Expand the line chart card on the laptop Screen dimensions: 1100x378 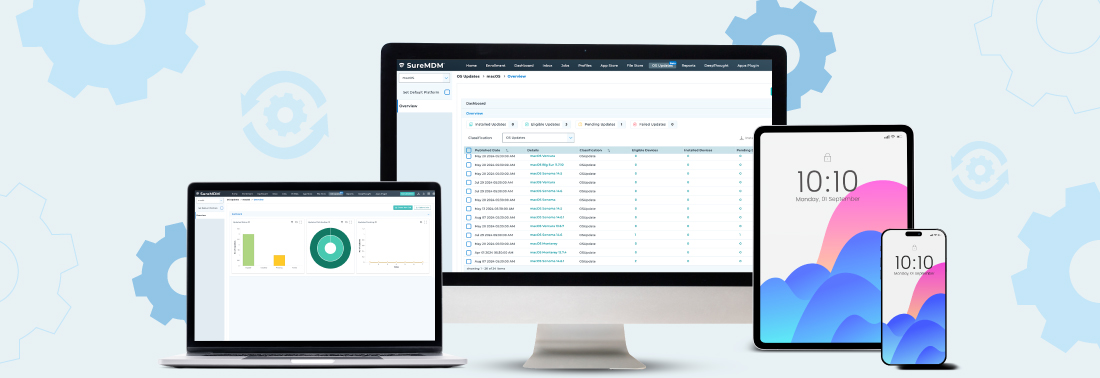point(426,222)
